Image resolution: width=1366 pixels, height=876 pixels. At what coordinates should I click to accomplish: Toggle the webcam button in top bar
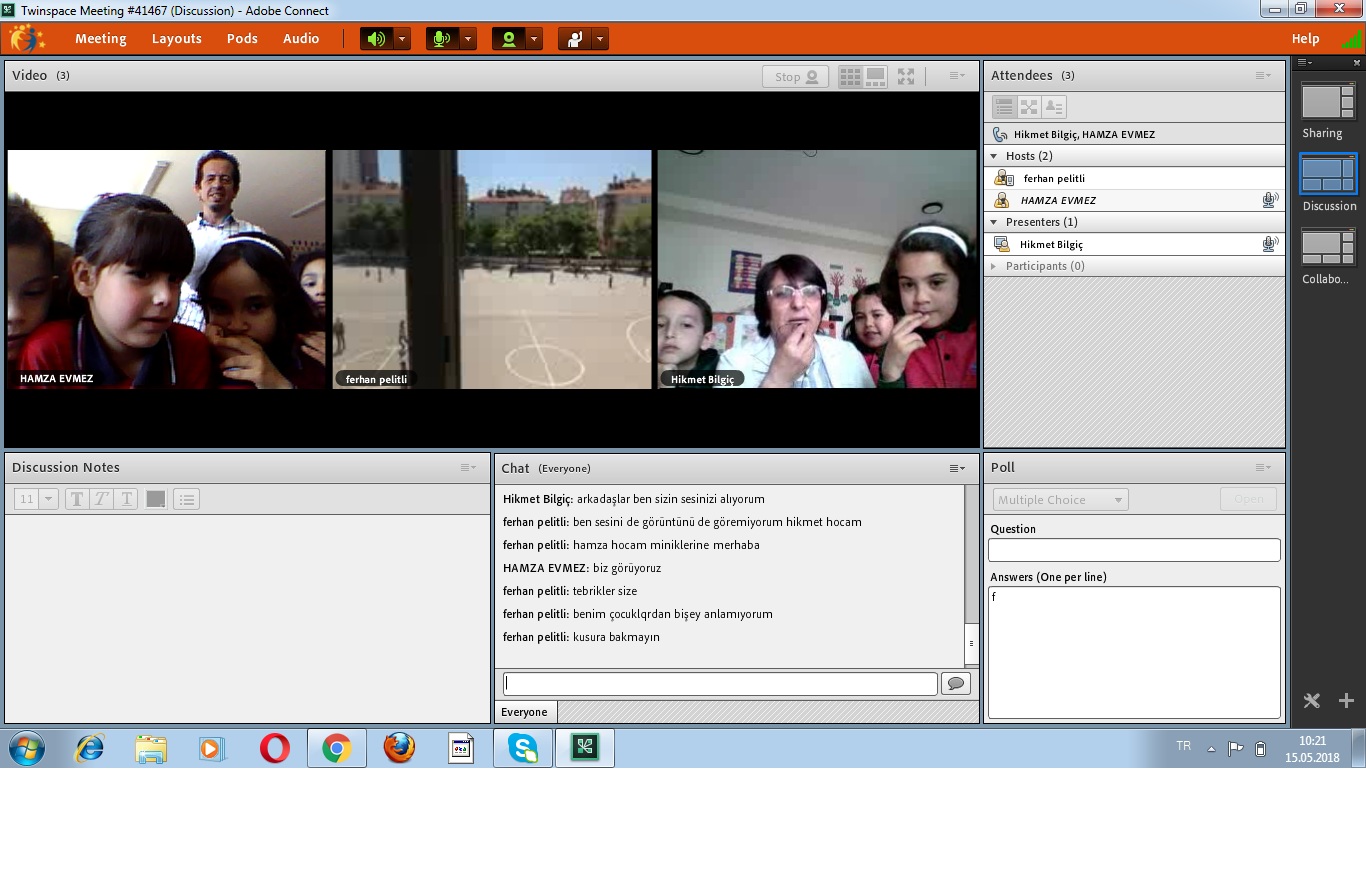[x=508, y=39]
